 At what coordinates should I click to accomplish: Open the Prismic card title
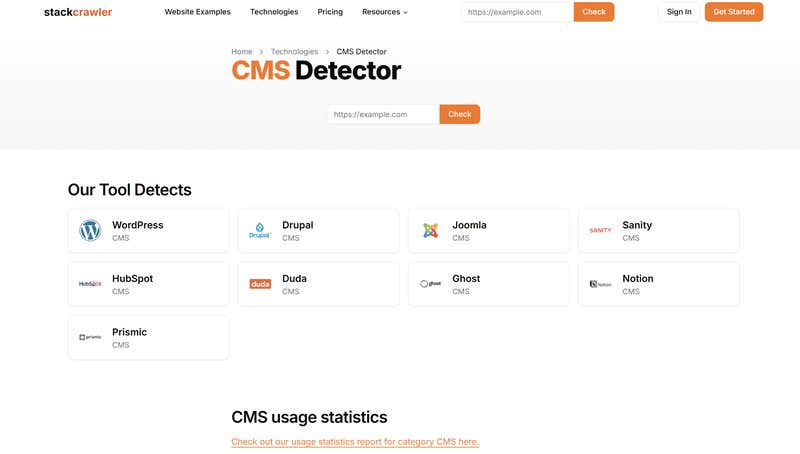click(130, 332)
